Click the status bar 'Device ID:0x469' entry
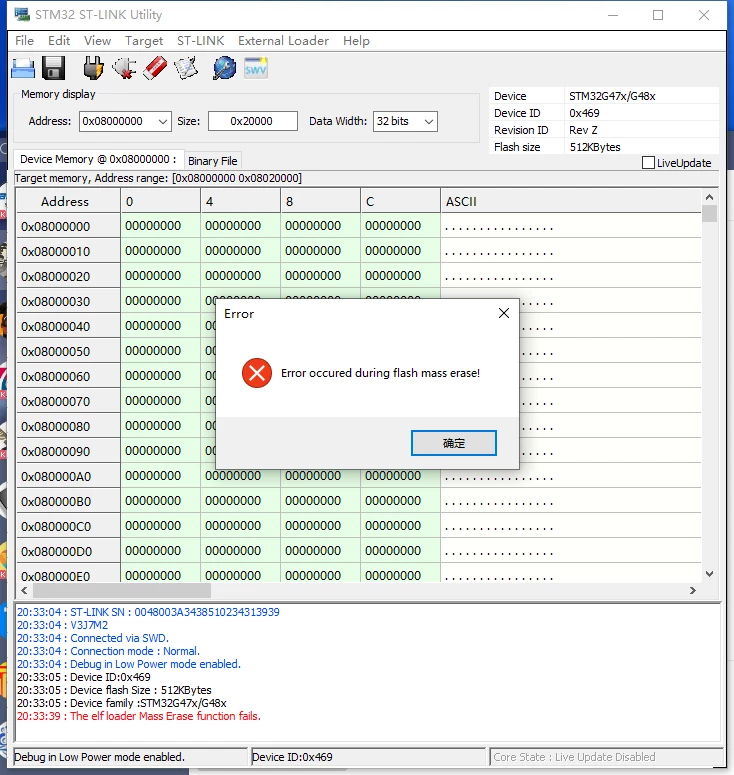Image resolution: width=734 pixels, height=775 pixels. click(x=368, y=757)
